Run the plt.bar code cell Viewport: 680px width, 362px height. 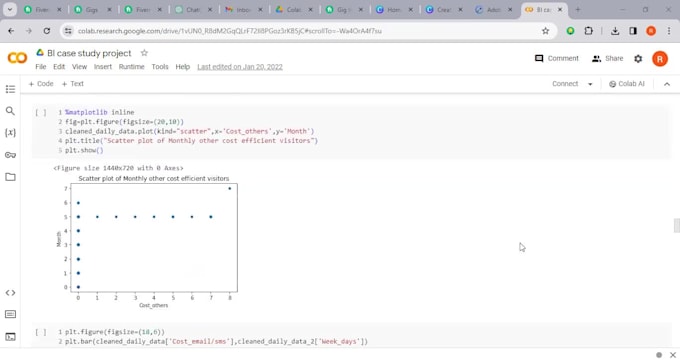41,332
